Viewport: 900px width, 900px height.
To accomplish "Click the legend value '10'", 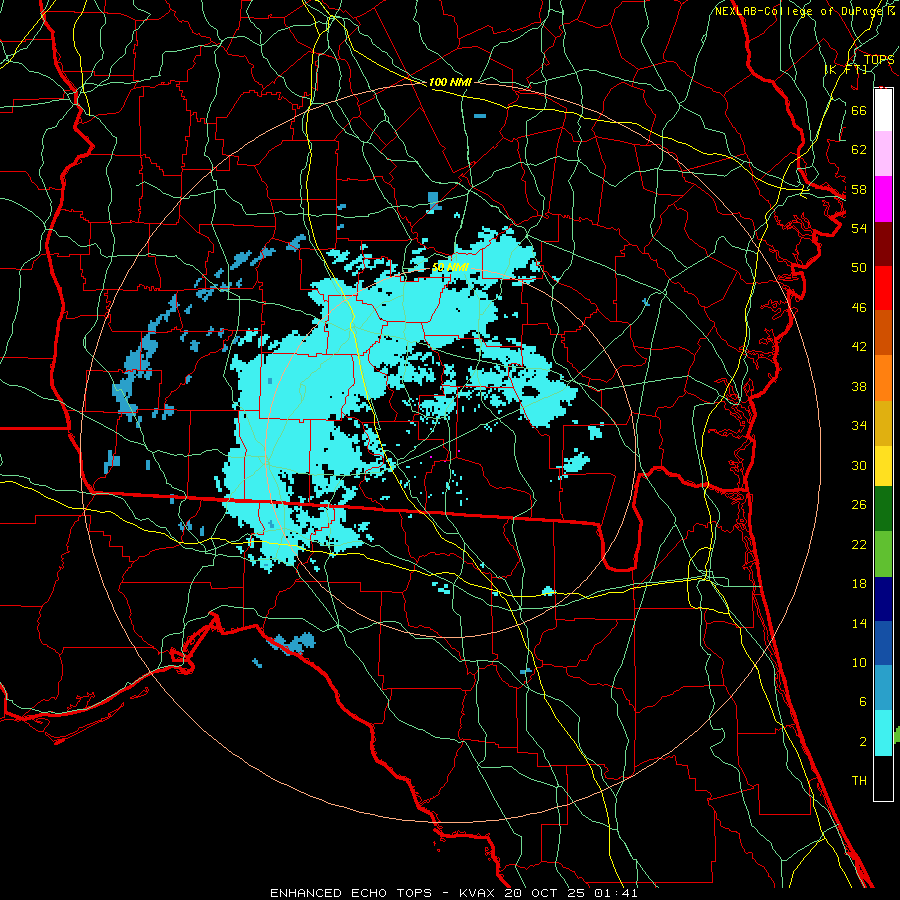I will (859, 662).
